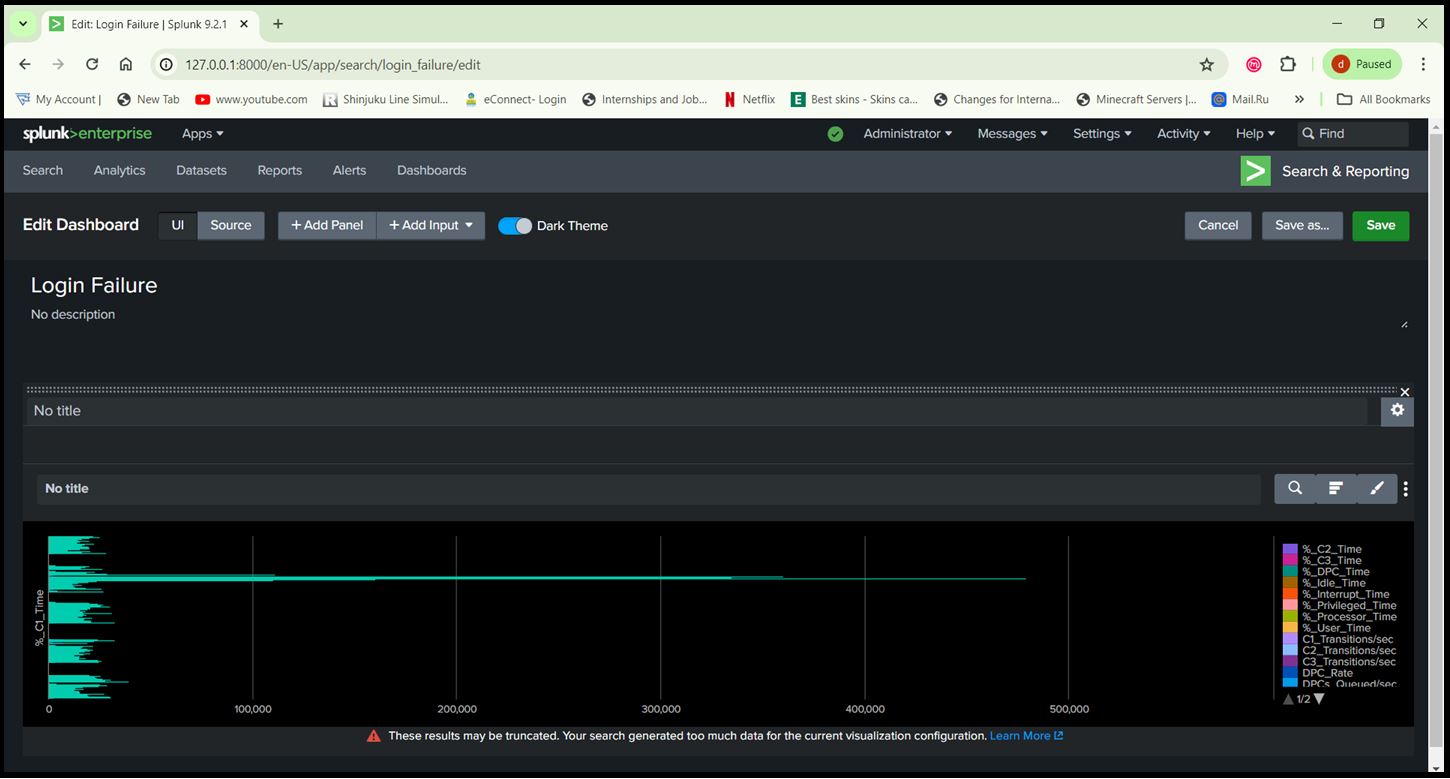Open the kebab menu beside the brush icon

coord(1405,488)
